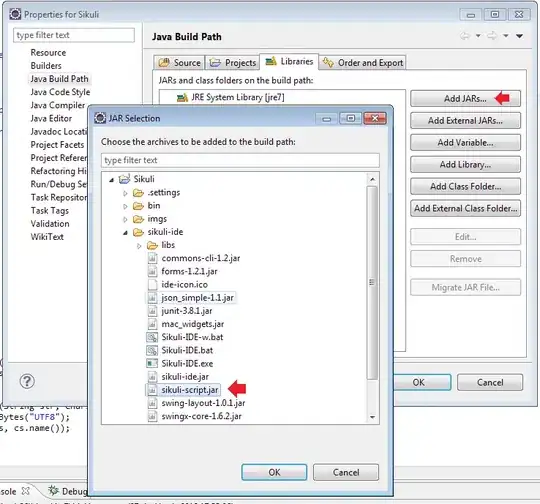Click the sikuli-ide.jar file icon
This screenshot has height=504, width=540.
[152, 377]
